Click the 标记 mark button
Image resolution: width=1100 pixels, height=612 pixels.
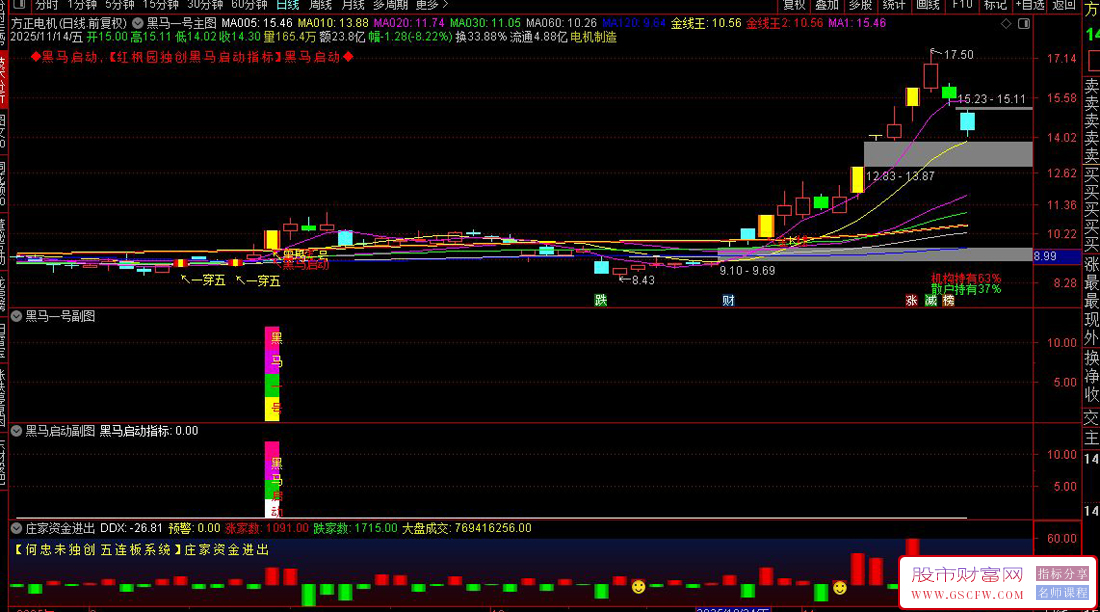point(995,5)
